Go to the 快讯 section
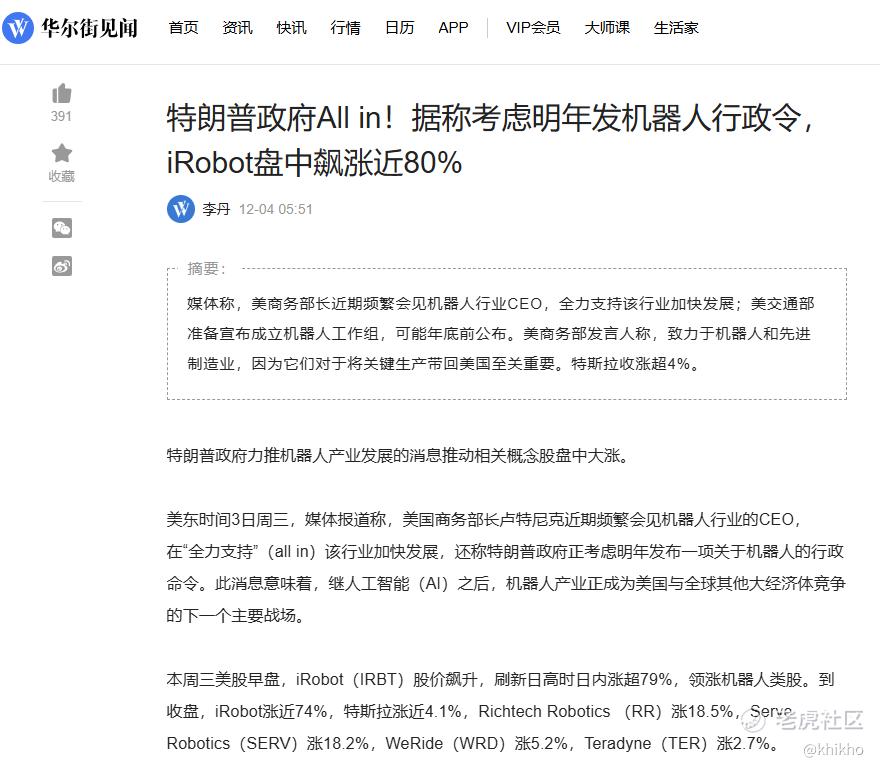 291,28
